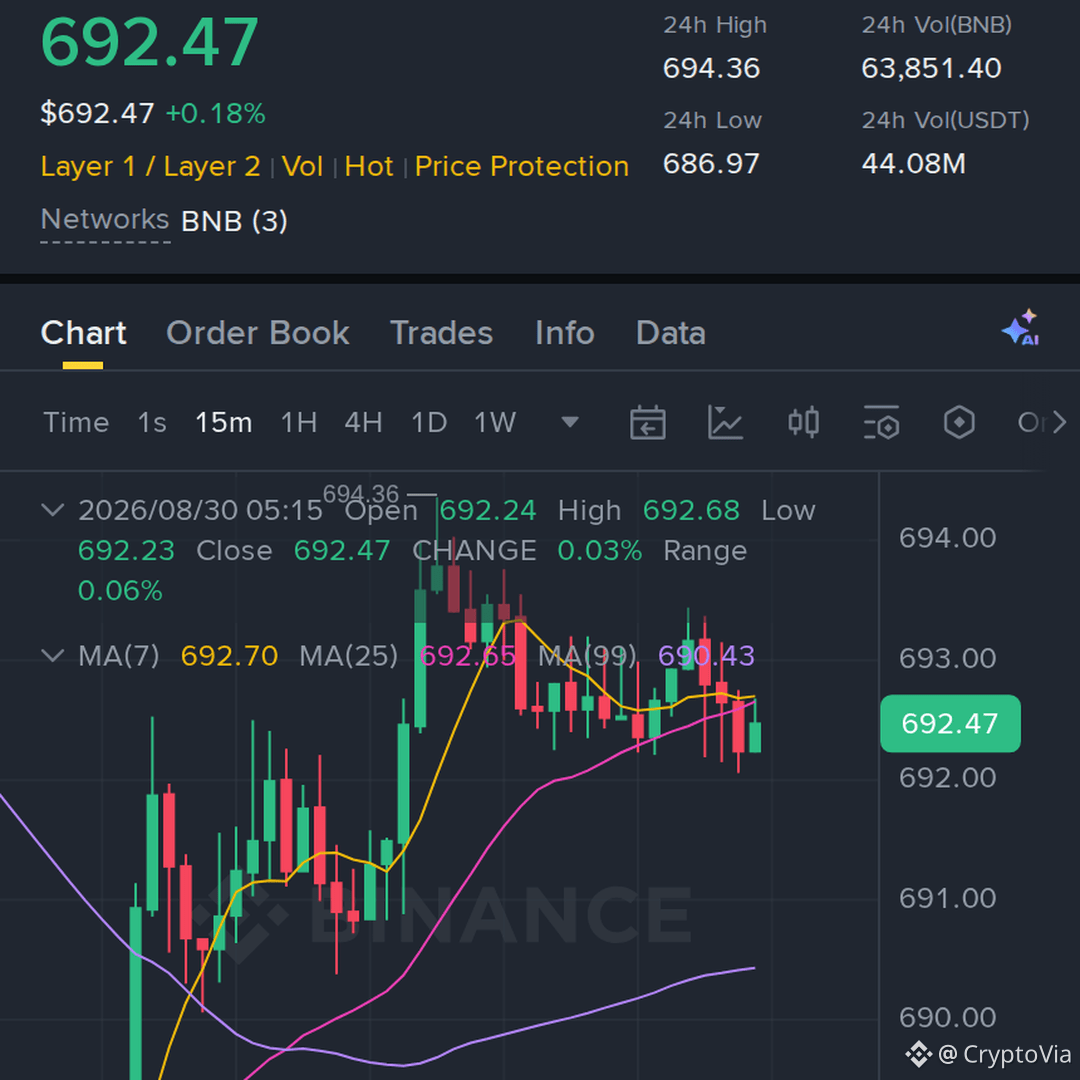1080x1080 pixels.
Task: Select the 1D interval
Action: 429,422
